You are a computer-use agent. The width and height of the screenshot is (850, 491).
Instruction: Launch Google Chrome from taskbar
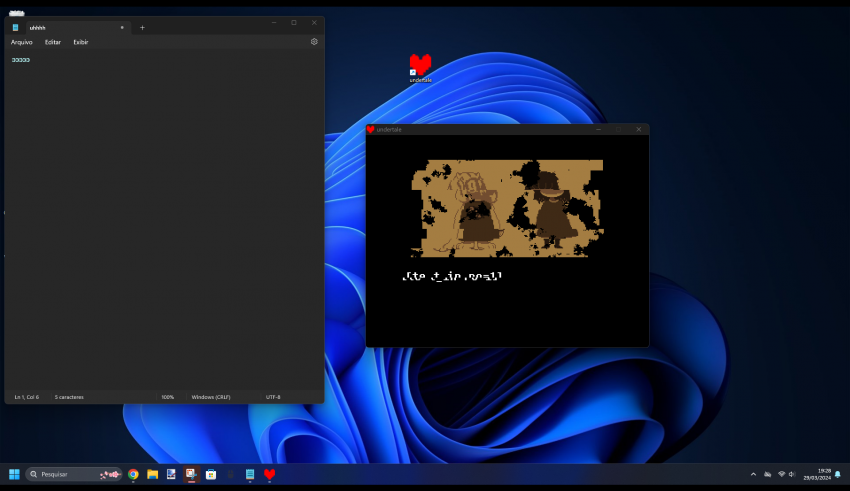click(x=133, y=474)
